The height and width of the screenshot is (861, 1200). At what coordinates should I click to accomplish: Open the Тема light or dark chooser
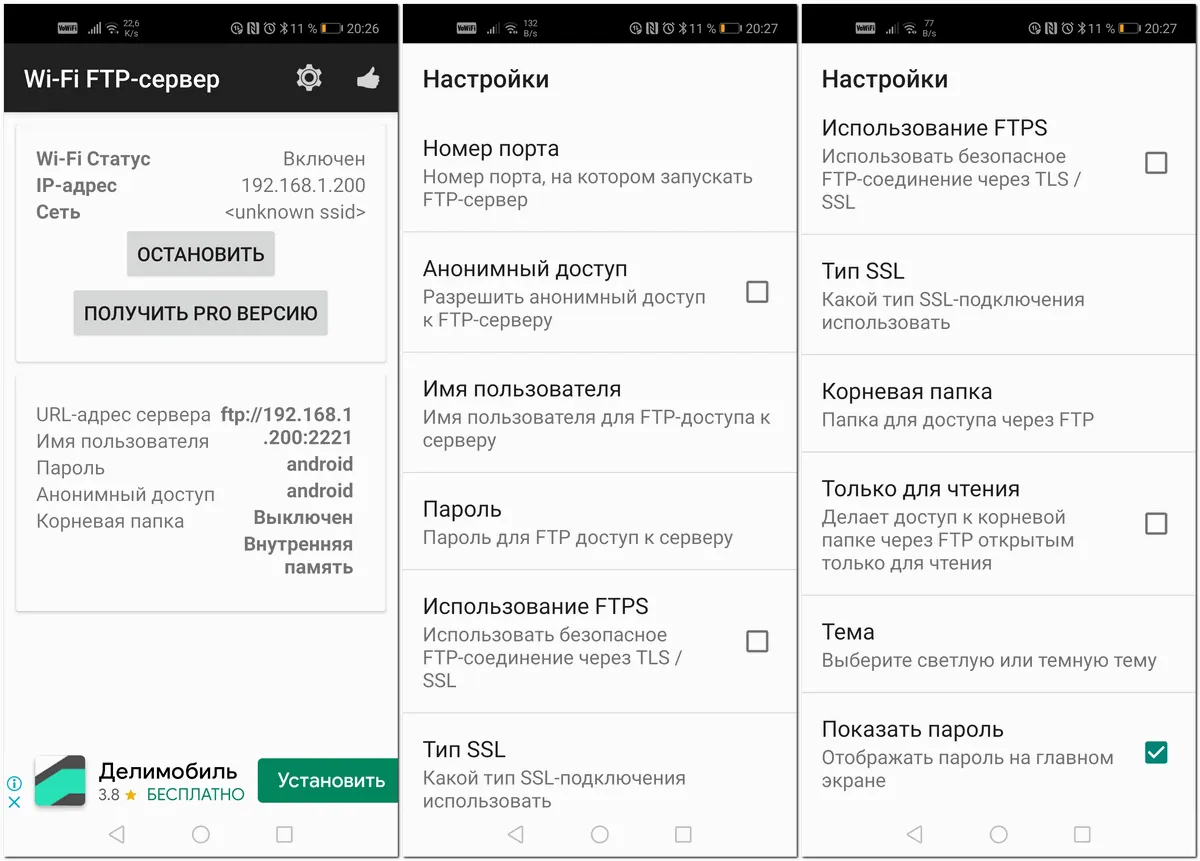(988, 645)
